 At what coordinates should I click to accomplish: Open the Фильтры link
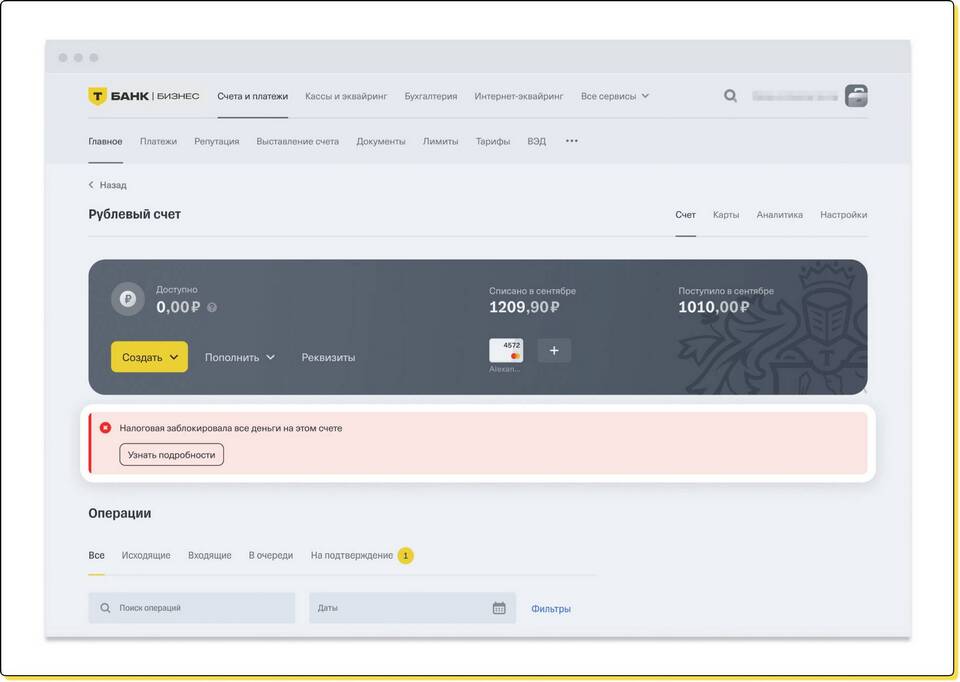pos(551,608)
